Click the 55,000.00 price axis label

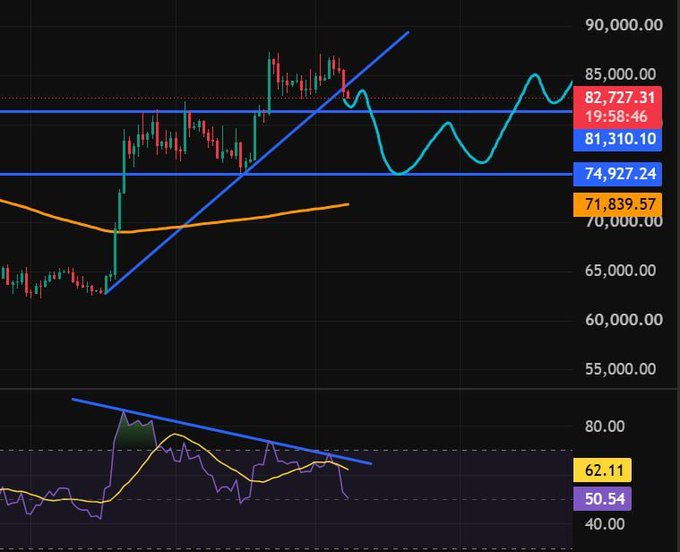(620, 369)
